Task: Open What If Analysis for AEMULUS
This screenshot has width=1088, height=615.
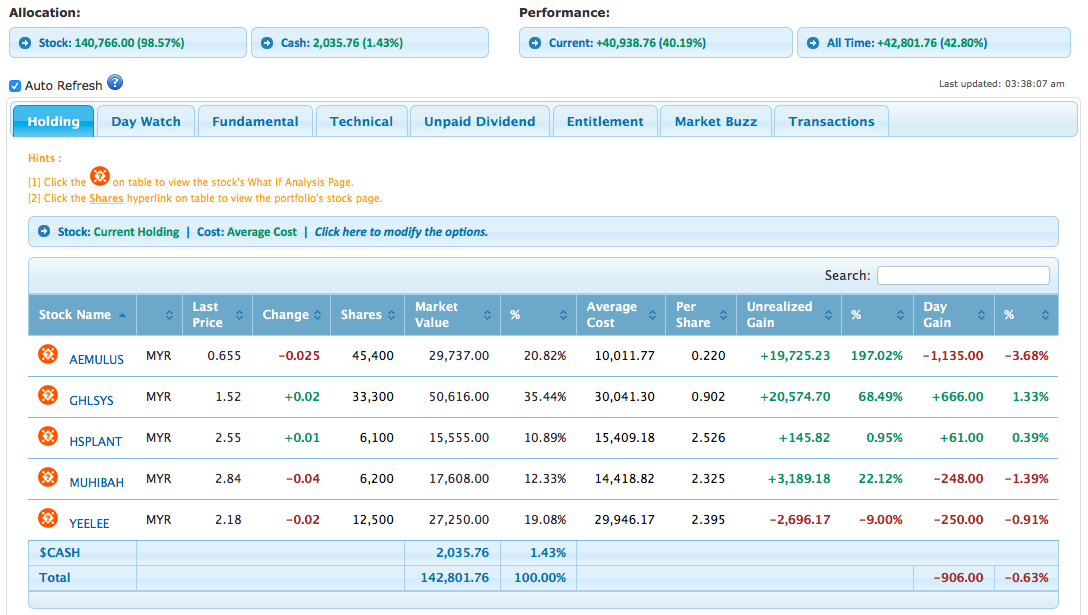Action: pyautogui.click(x=48, y=354)
